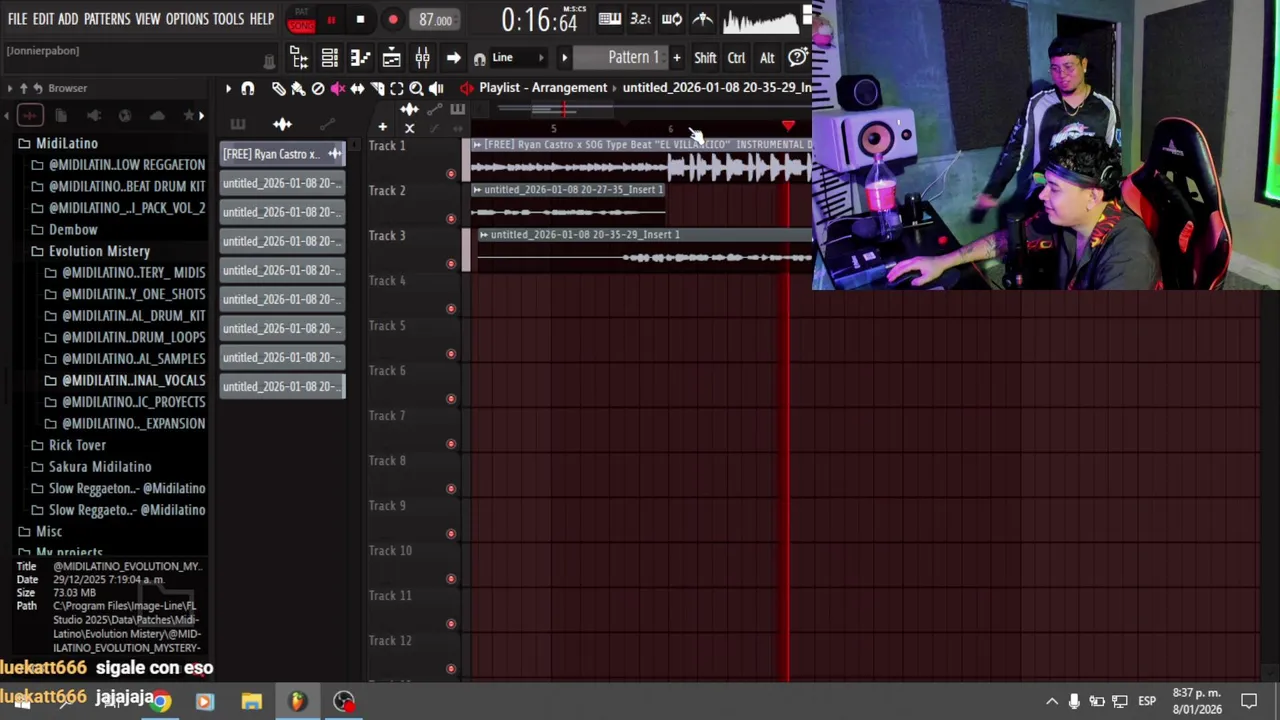
Task: Click the record button
Action: pos(393,20)
